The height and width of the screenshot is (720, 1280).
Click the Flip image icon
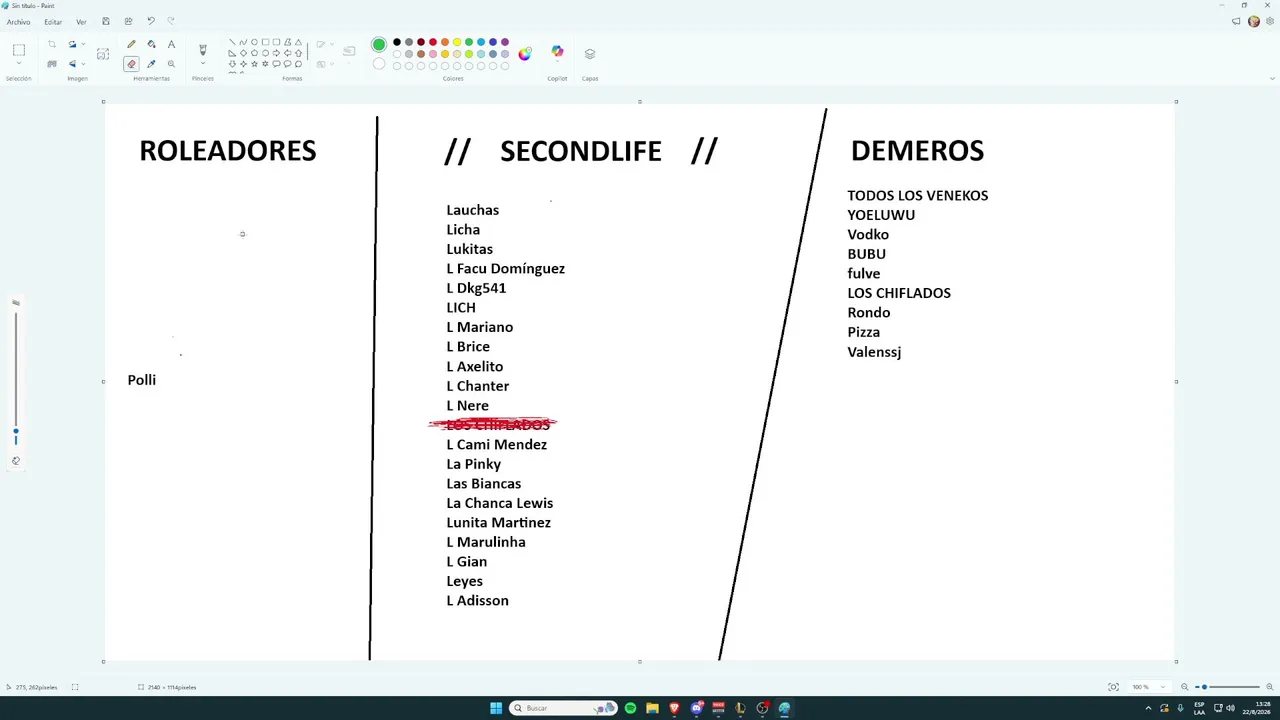72,64
